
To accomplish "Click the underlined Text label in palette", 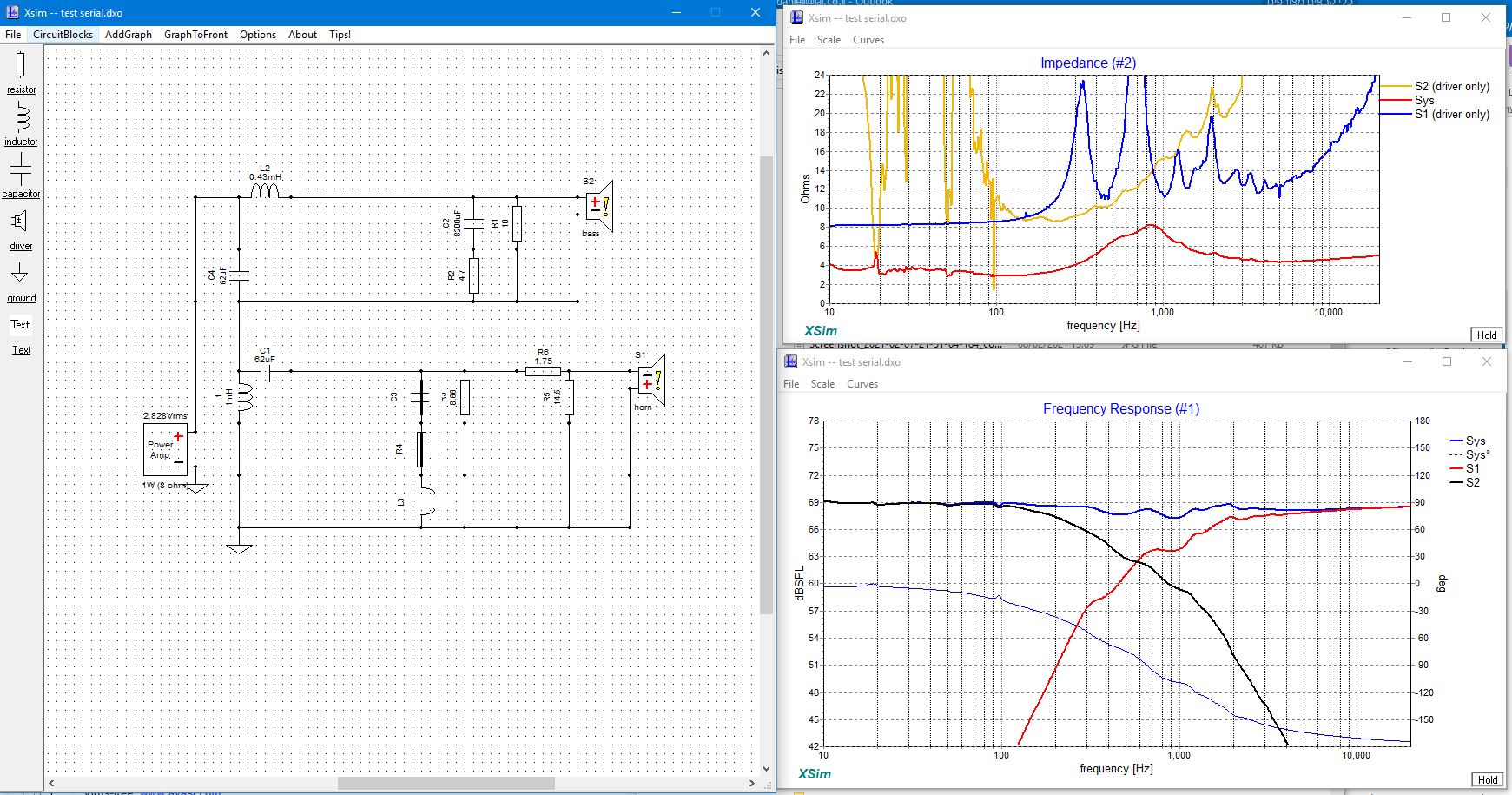I will pyautogui.click(x=21, y=350).
